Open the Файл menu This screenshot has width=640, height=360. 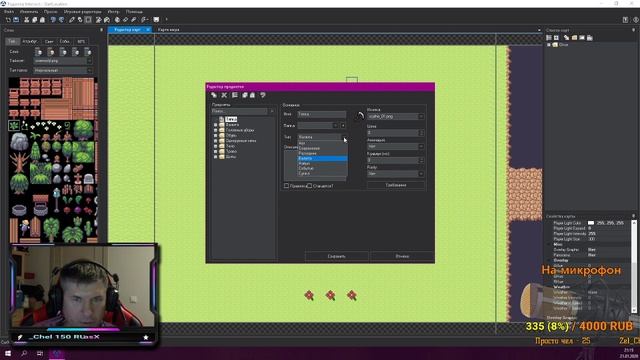(9, 12)
